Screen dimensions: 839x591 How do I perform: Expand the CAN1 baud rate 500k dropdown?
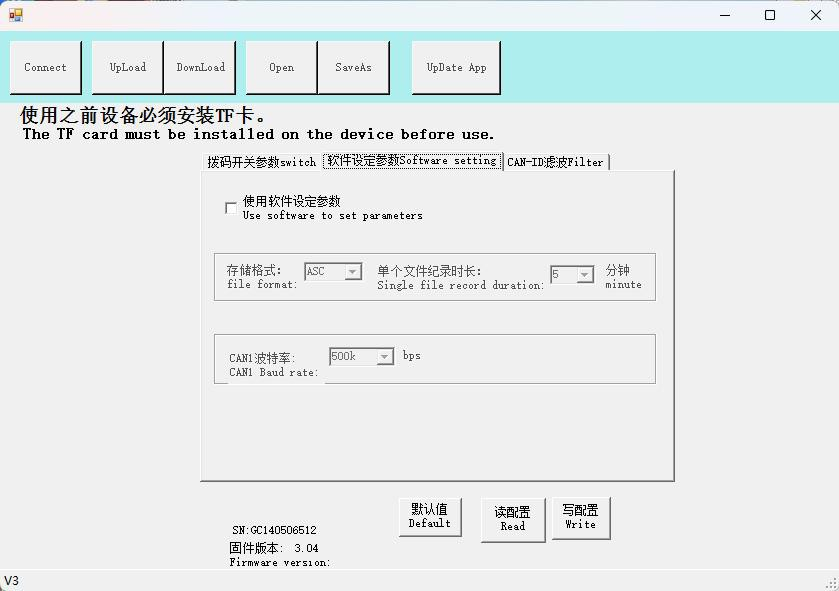point(384,357)
